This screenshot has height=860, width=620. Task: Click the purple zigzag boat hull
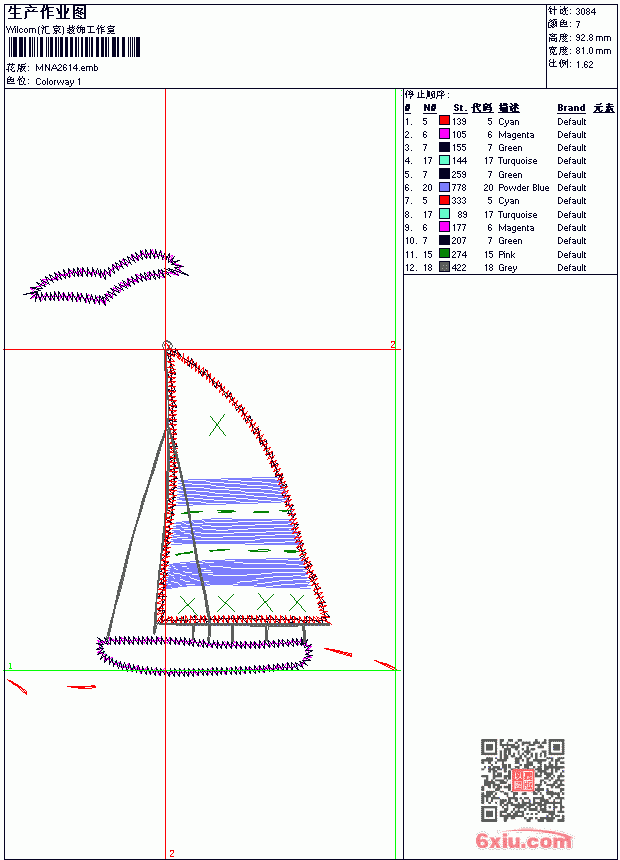(x=205, y=655)
